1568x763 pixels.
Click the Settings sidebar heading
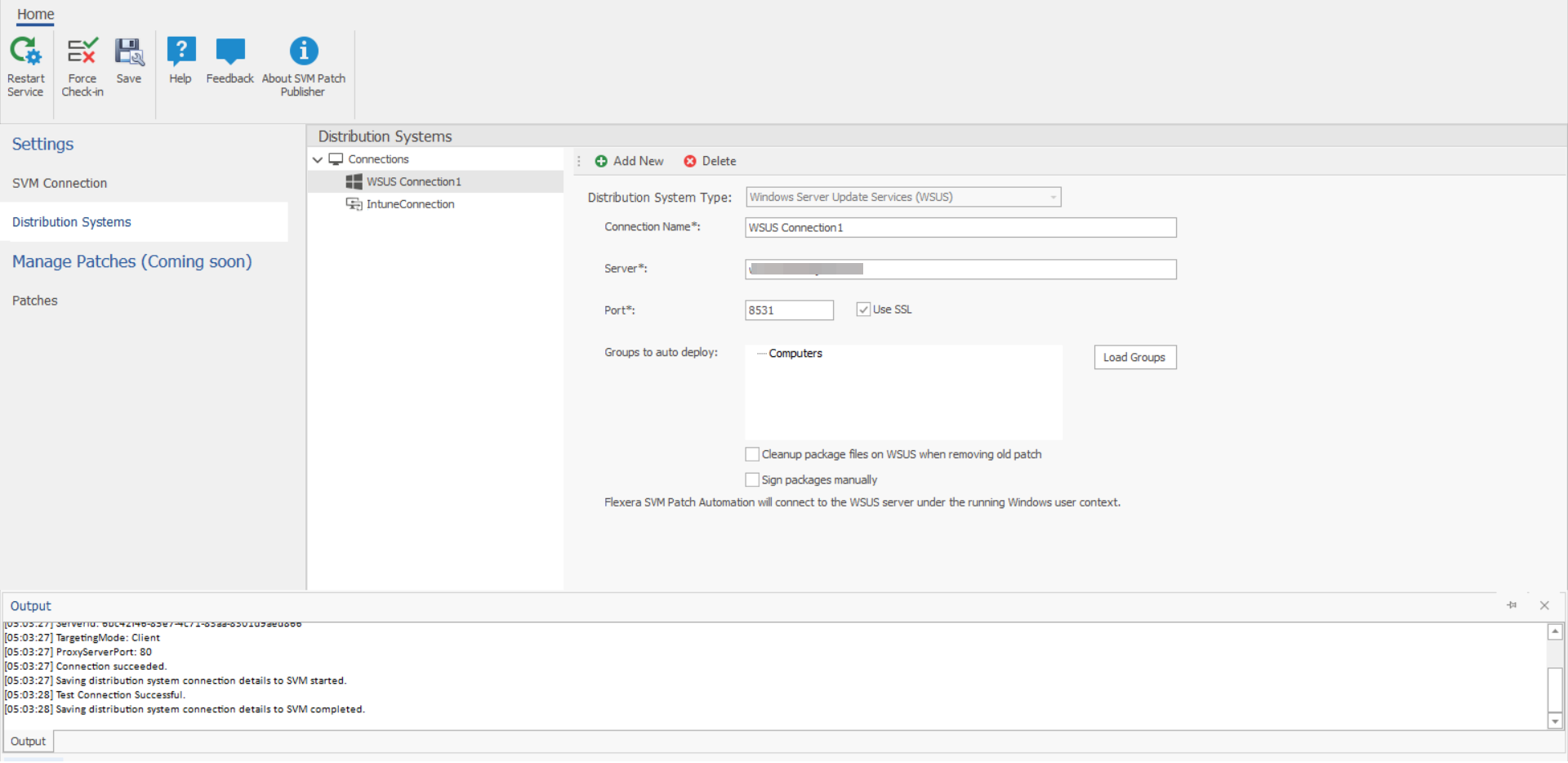click(42, 144)
